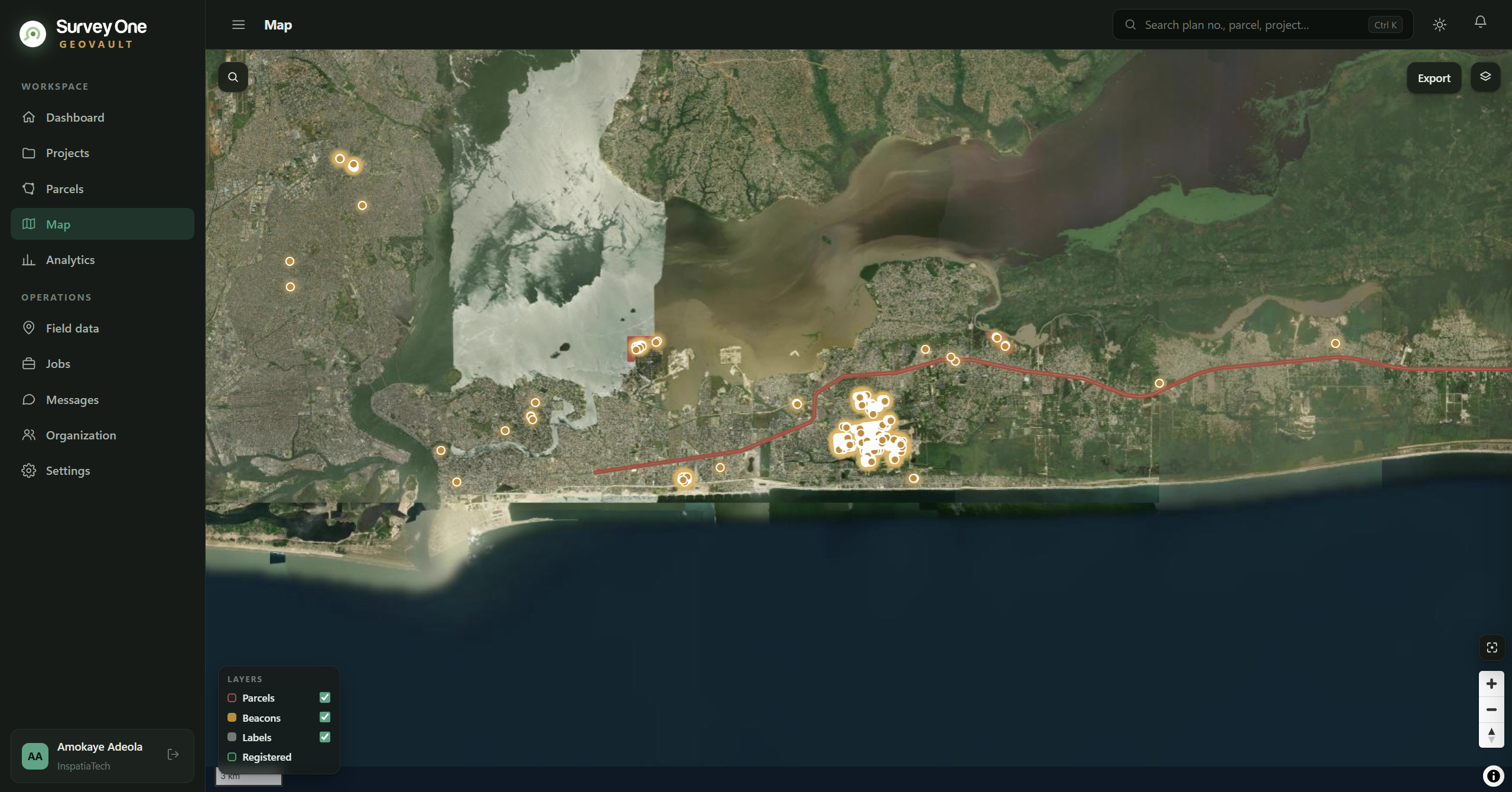Click the Labels gray legend swatch
This screenshot has height=792, width=1512.
pyautogui.click(x=232, y=737)
